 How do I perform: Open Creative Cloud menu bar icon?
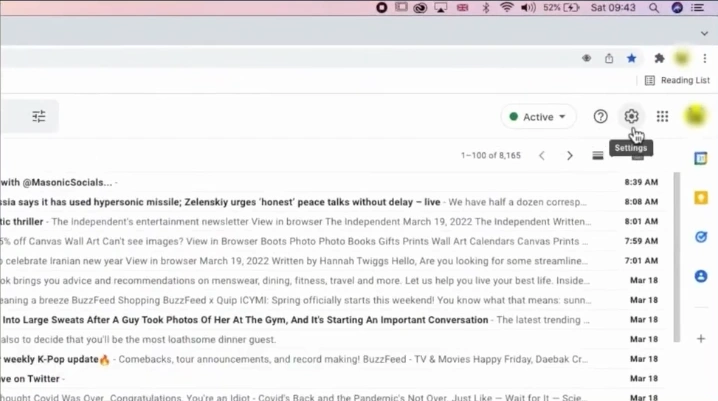420,8
